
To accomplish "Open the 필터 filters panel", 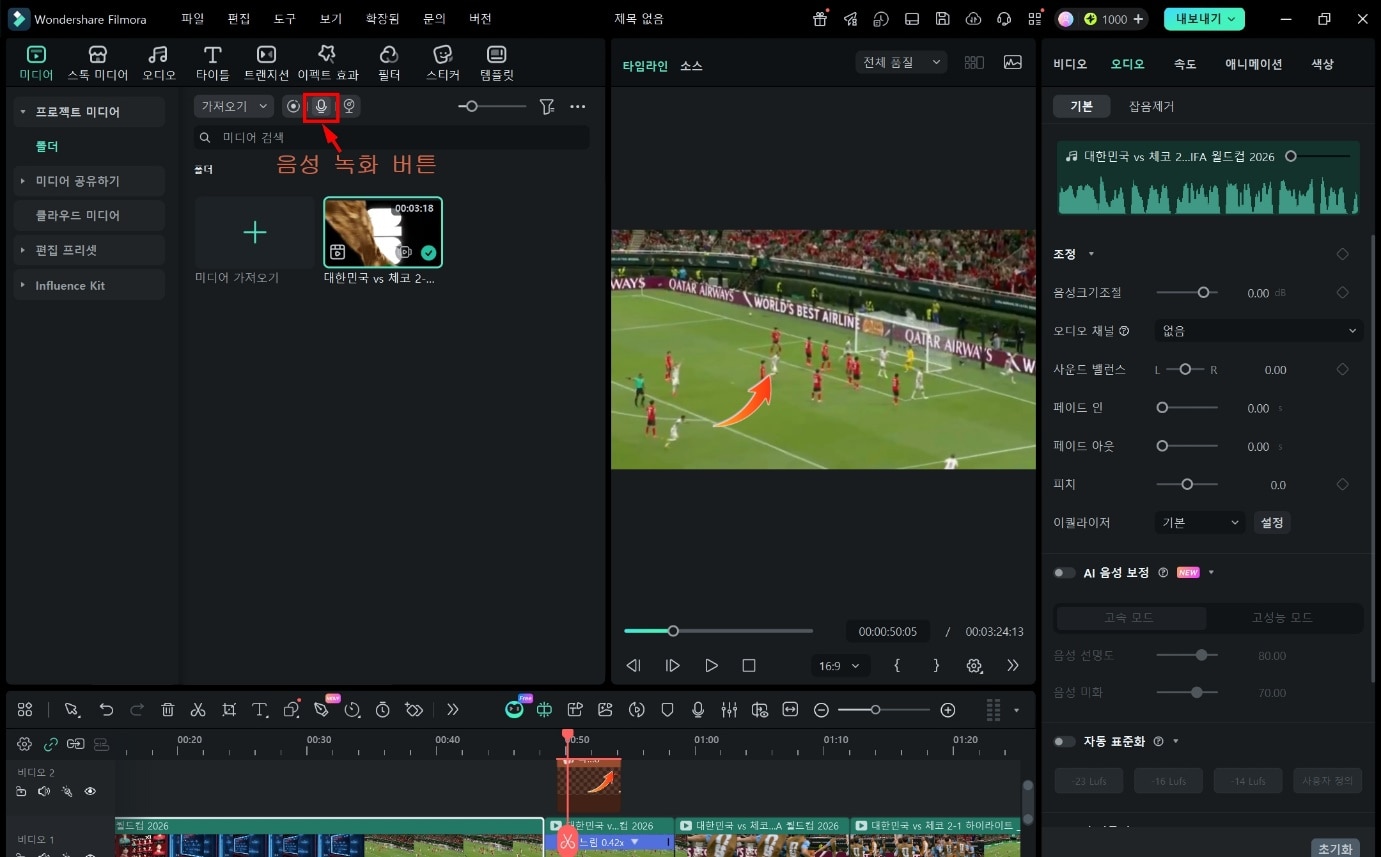I will tap(389, 63).
